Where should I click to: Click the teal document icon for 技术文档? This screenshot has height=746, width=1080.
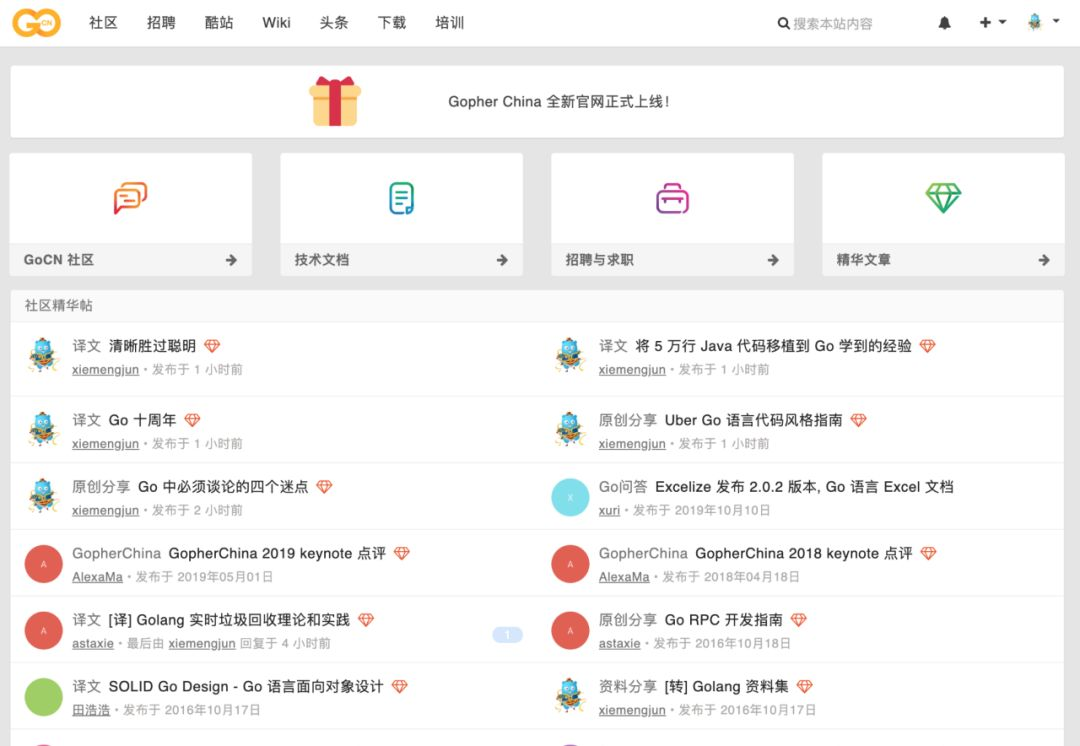coord(402,198)
